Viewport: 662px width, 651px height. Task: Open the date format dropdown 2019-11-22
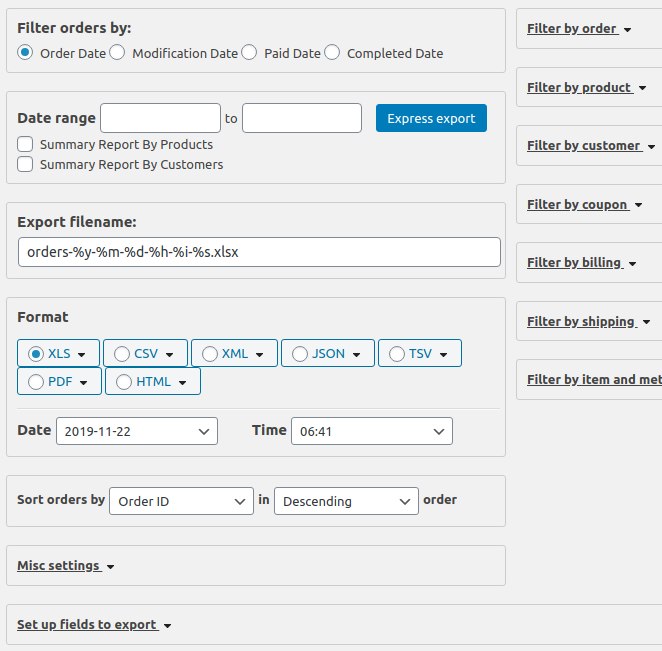137,431
